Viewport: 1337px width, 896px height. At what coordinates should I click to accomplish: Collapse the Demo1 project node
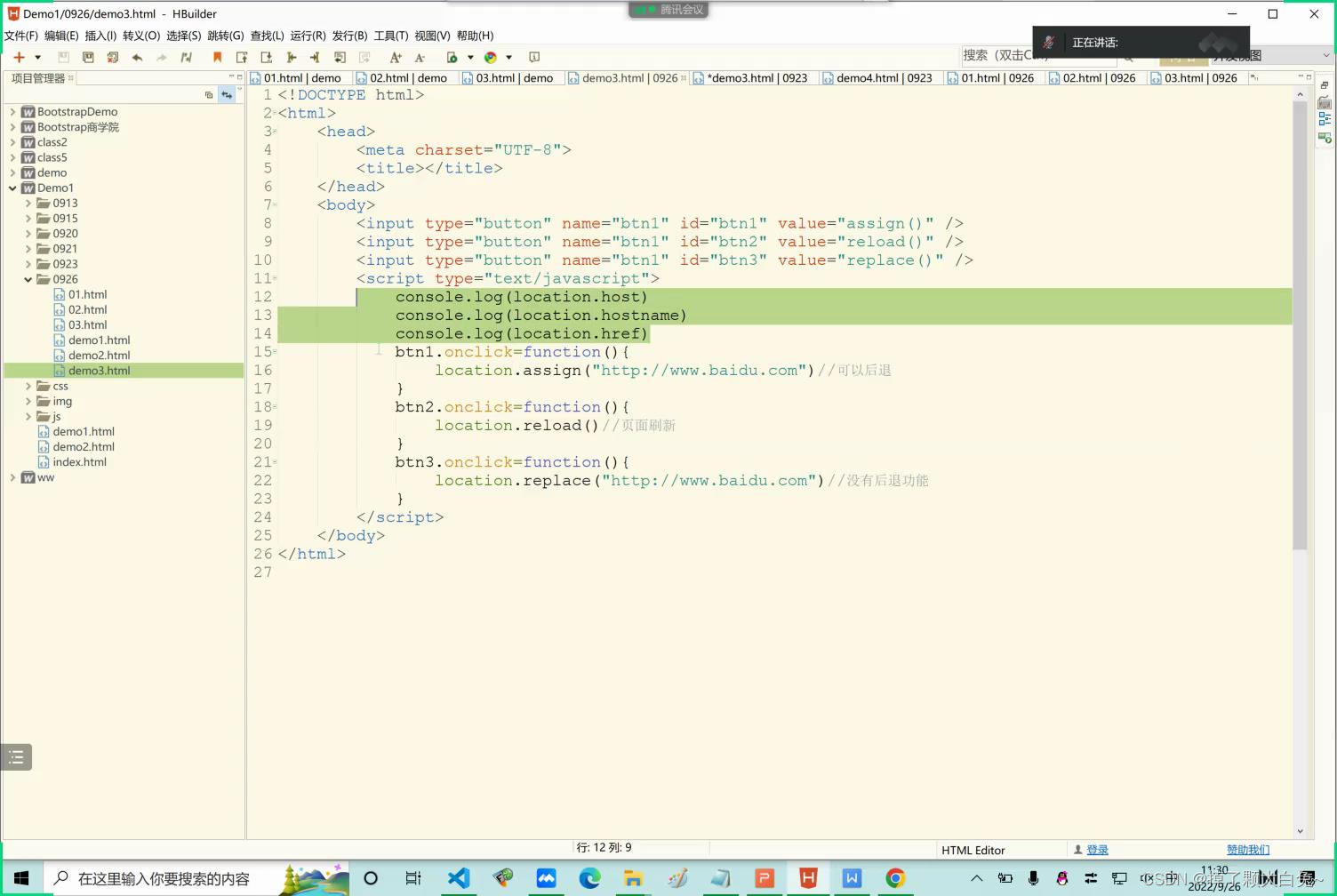point(12,188)
